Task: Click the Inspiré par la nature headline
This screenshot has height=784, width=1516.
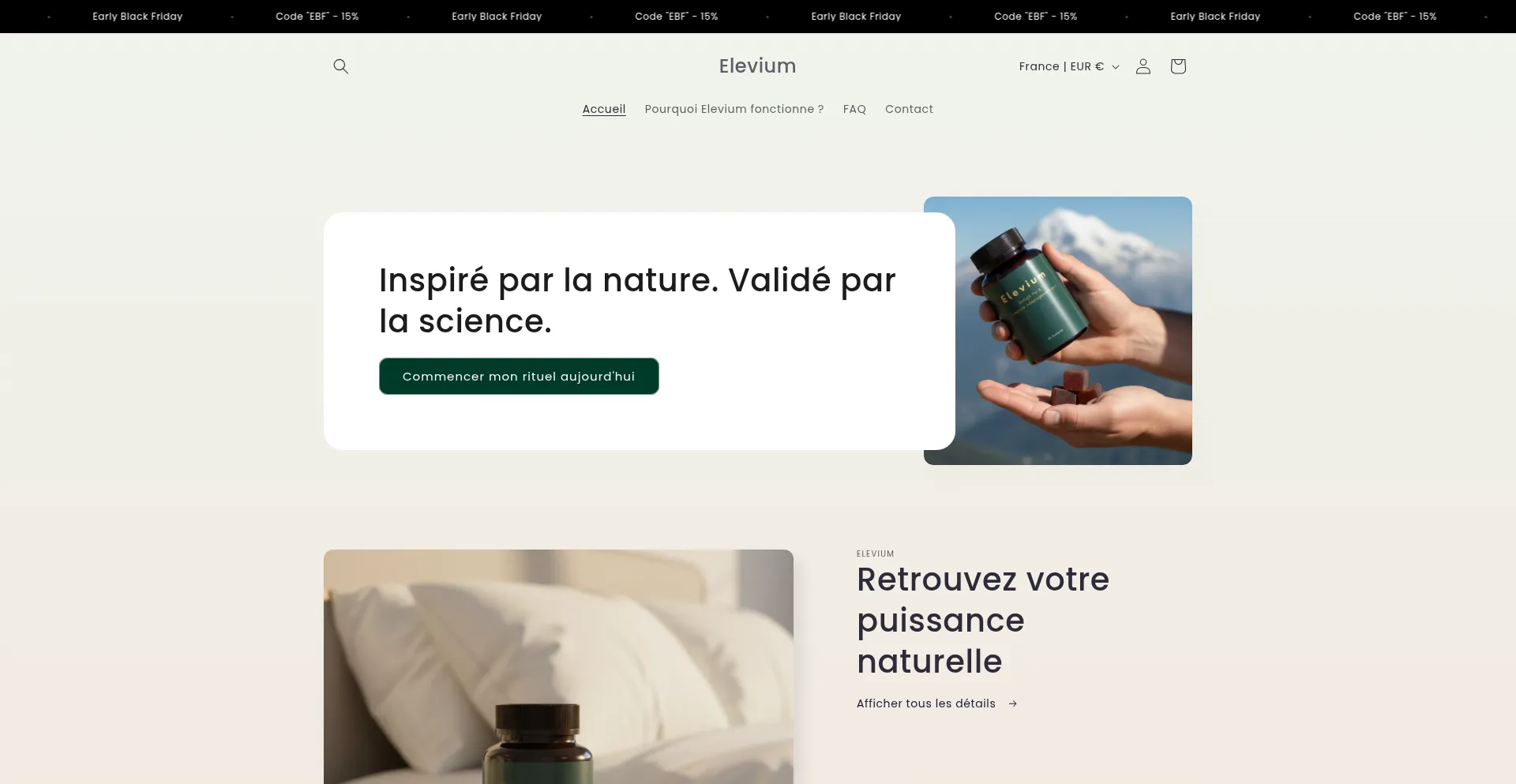Action: pos(637,300)
